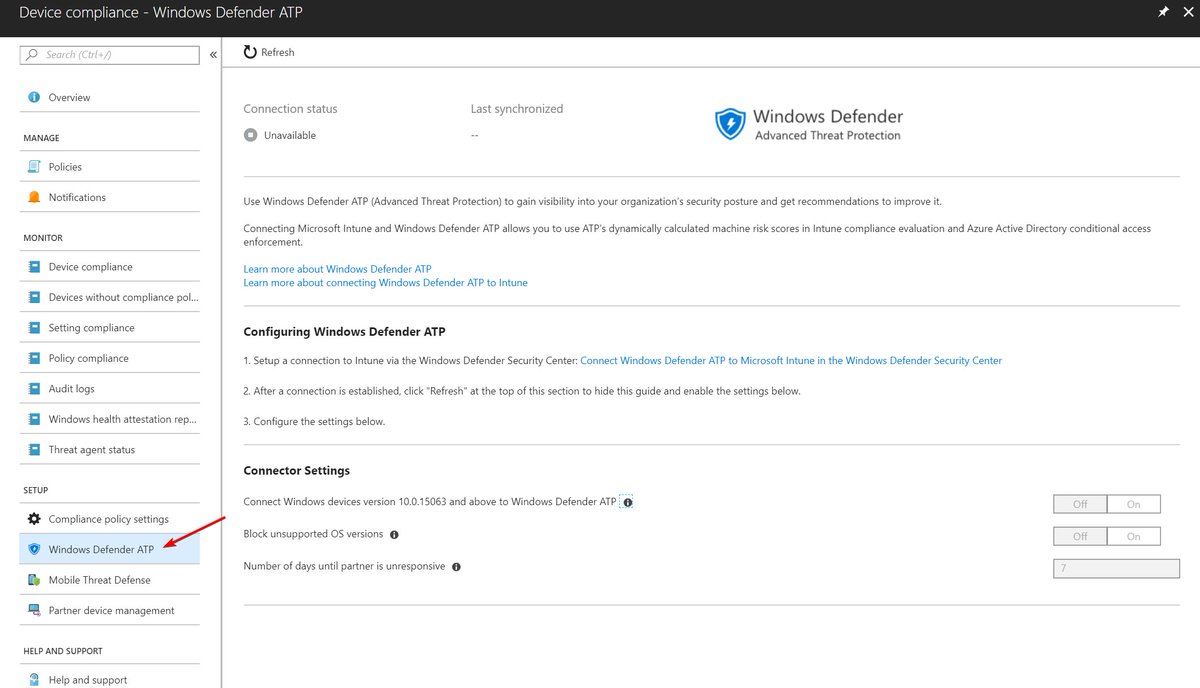Select Setting compliance menu entry
Viewport: 1200px width, 688px height.
(x=110, y=328)
